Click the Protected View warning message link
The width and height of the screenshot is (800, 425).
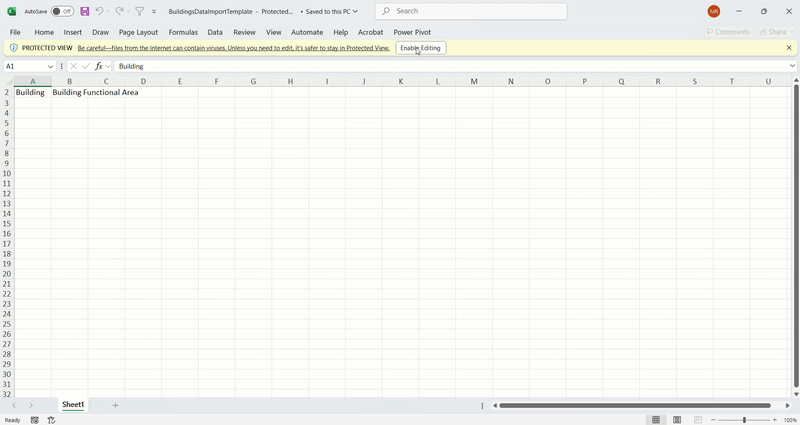coord(233,48)
